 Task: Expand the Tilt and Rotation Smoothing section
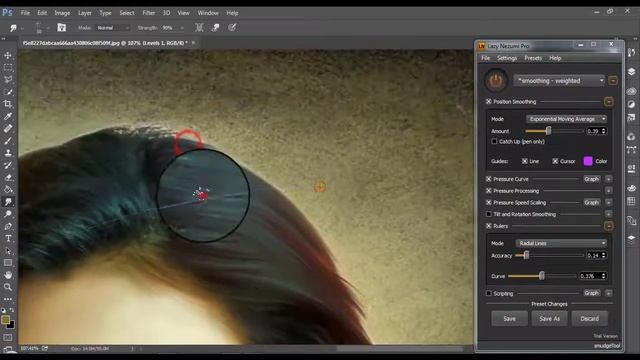click(609, 214)
